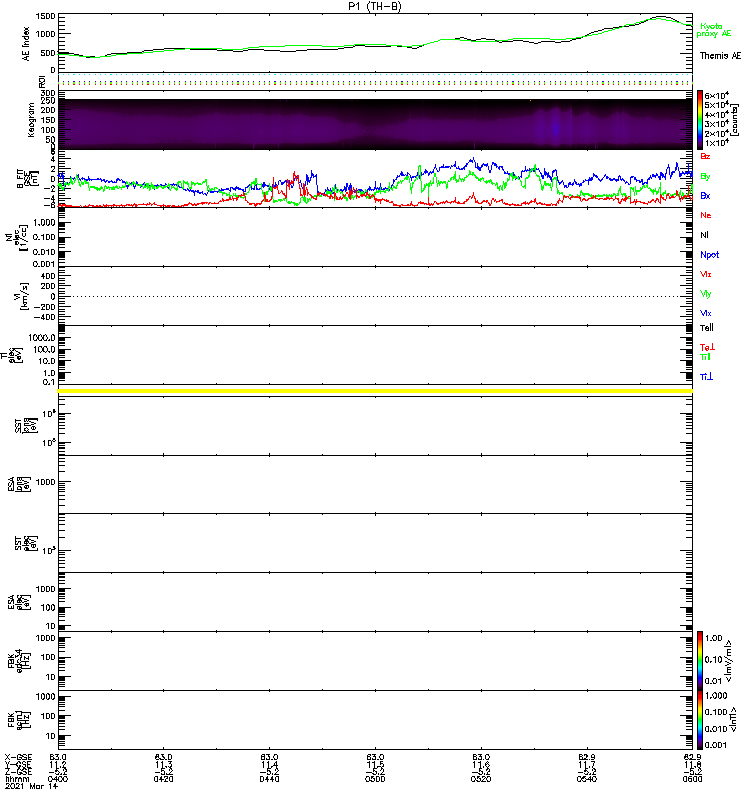Click the <|nT|> color bar unit label
750x800 pixels.
[x=733, y=720]
